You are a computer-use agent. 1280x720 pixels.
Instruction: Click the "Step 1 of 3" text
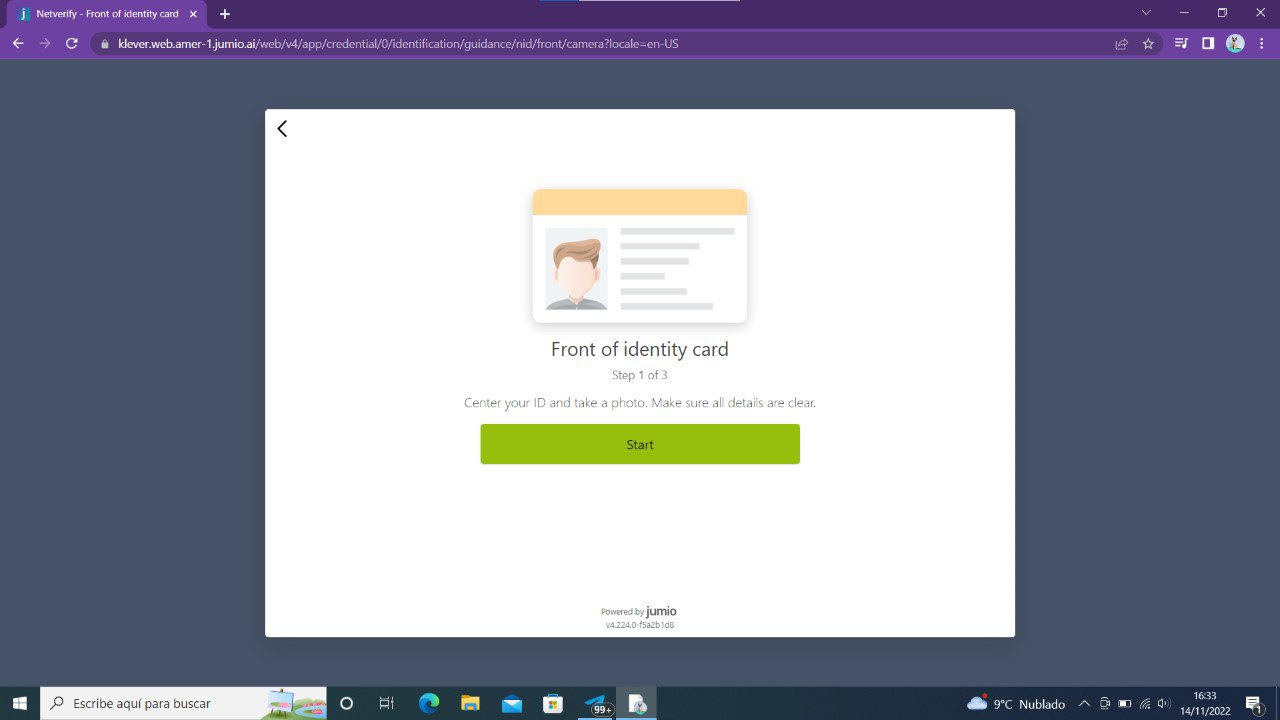pos(640,376)
